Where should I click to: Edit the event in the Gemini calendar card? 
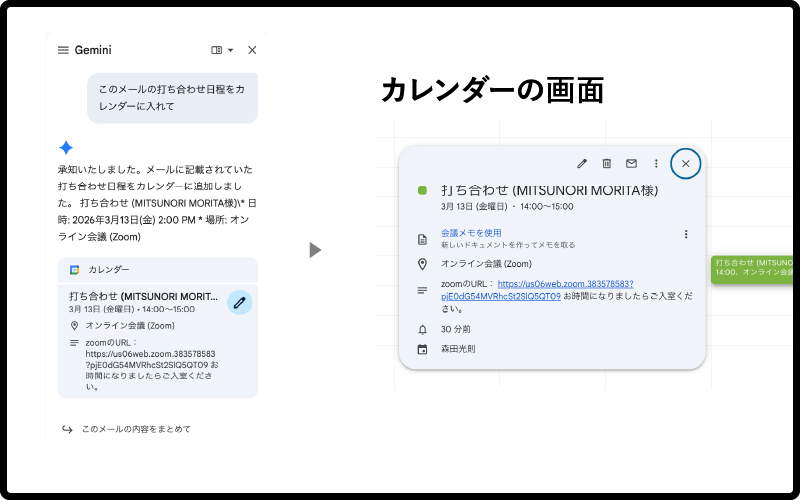point(239,302)
